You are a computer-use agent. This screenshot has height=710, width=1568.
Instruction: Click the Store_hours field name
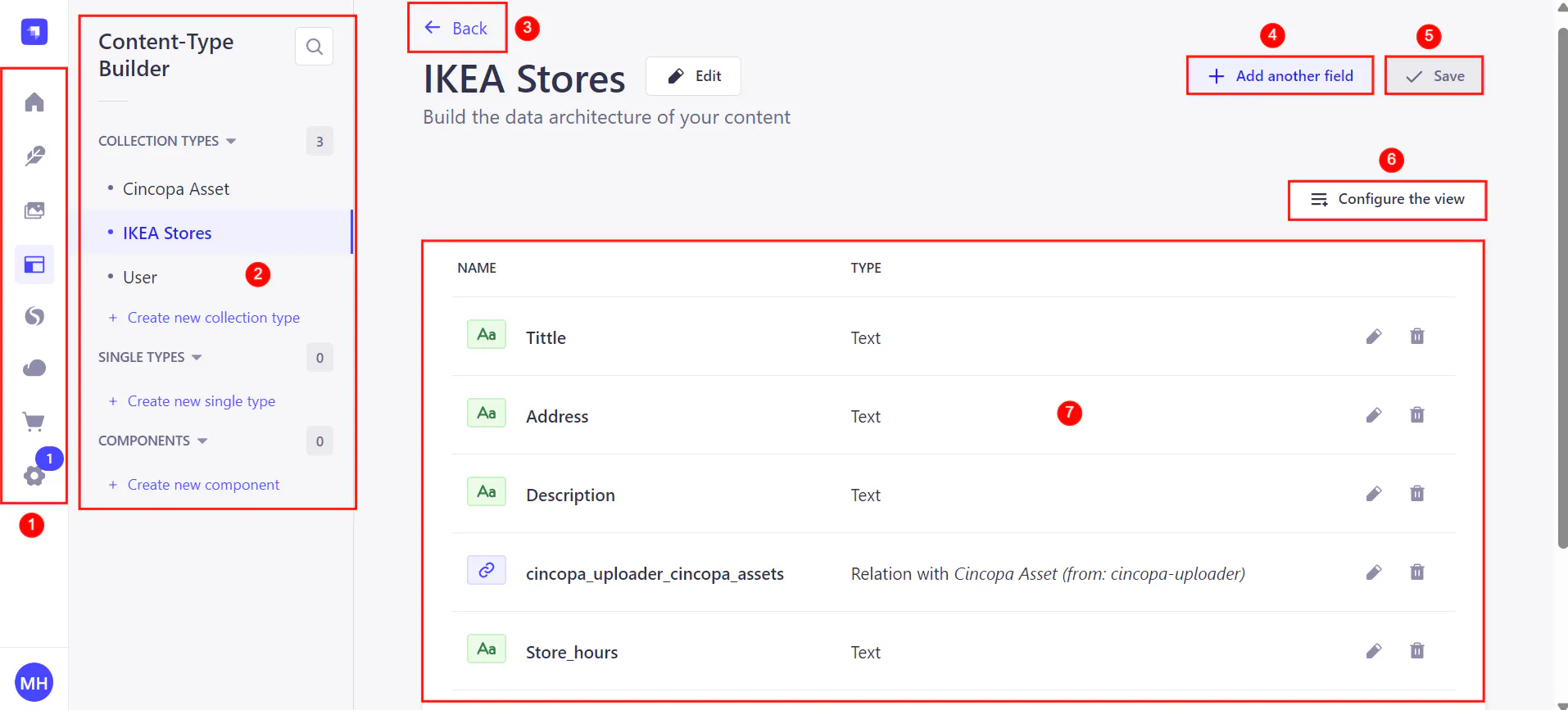[572, 653]
